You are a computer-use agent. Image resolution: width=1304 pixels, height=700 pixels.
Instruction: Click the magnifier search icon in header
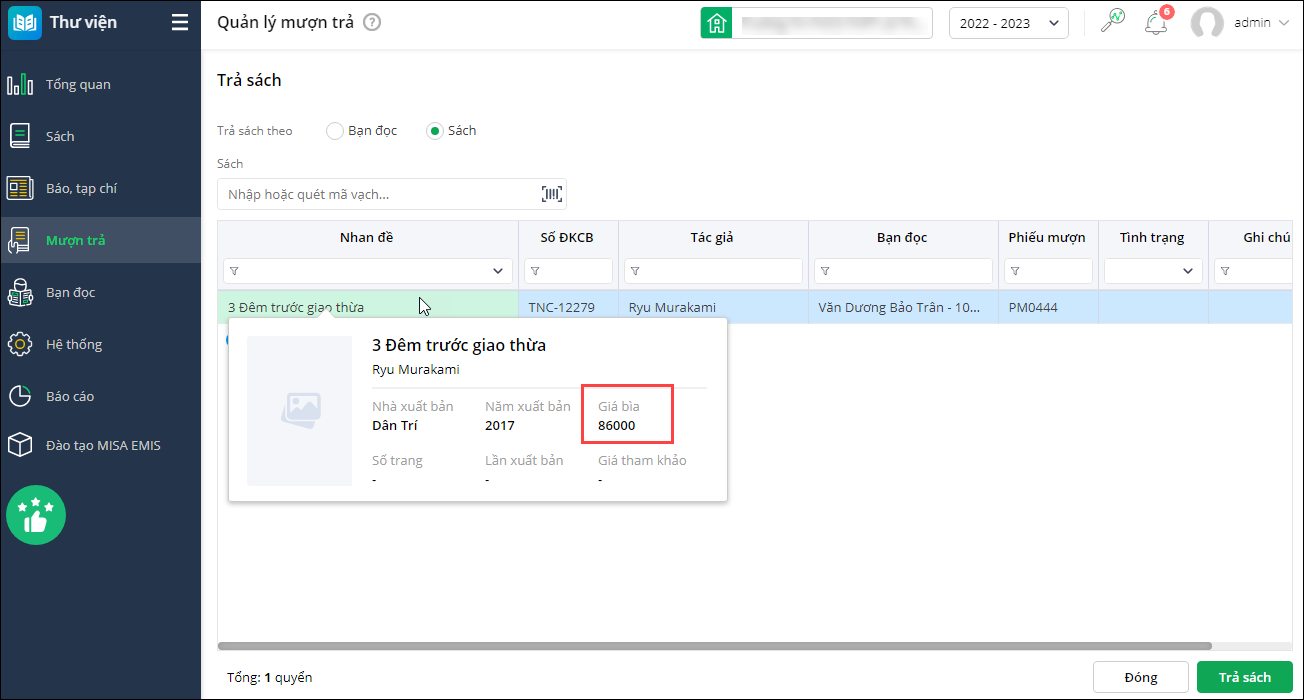[1112, 21]
